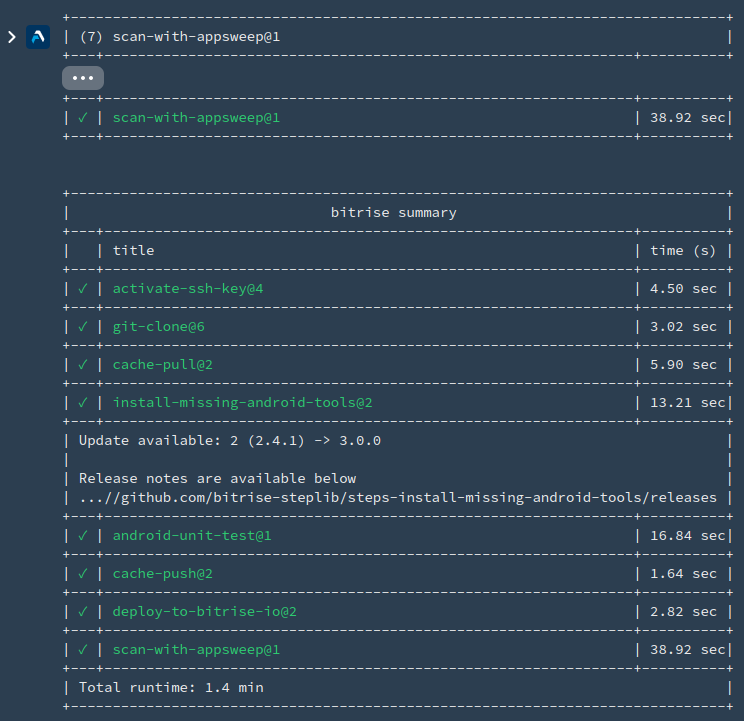Viewport: 744px width, 721px height.
Task: Select 'cache-pull@2' summary row
Action: coord(398,364)
